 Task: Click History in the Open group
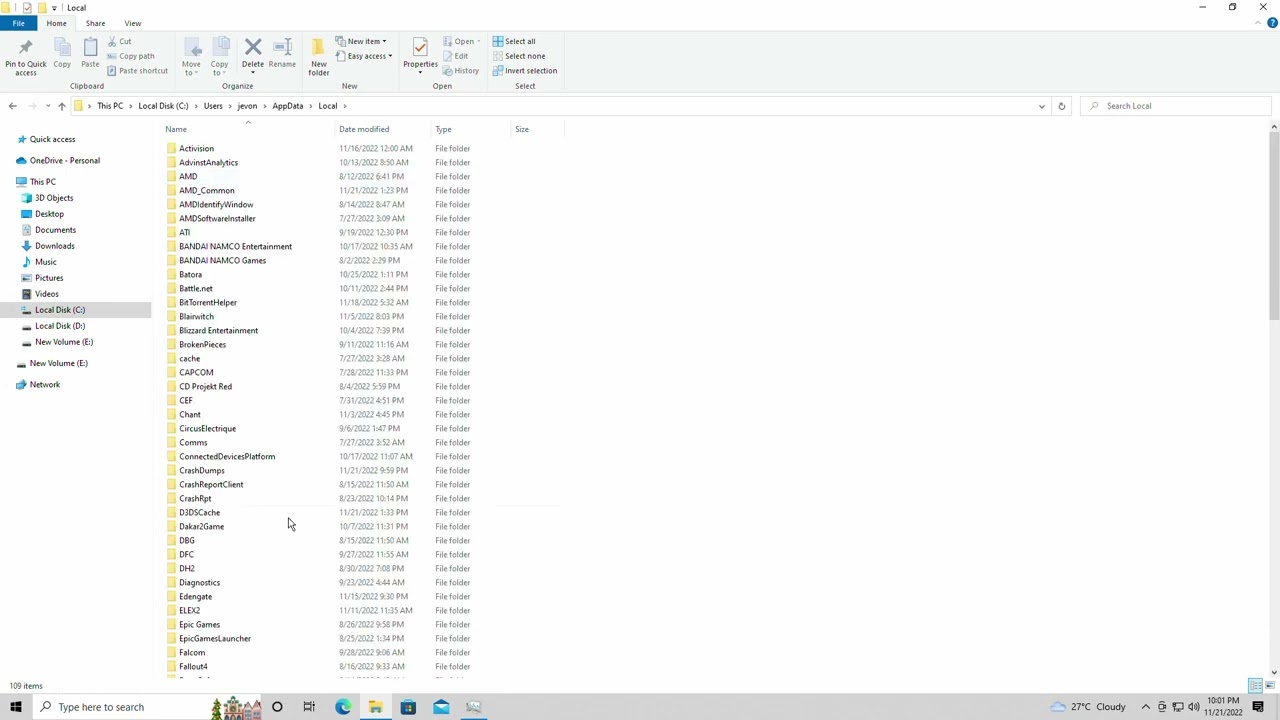(461, 71)
